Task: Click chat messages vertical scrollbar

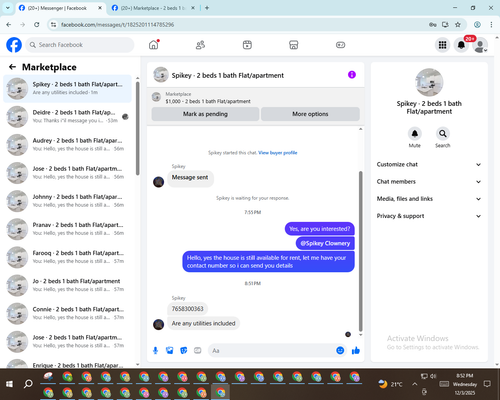Action: pos(360,252)
